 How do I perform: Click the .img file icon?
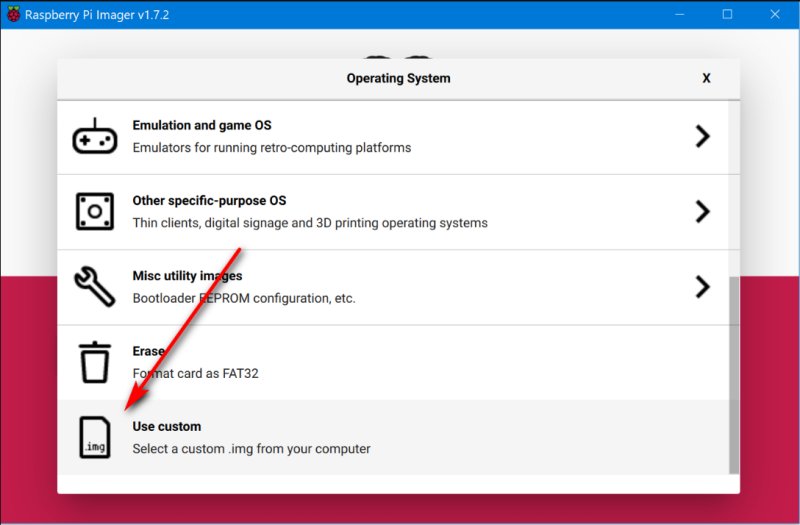(95, 438)
